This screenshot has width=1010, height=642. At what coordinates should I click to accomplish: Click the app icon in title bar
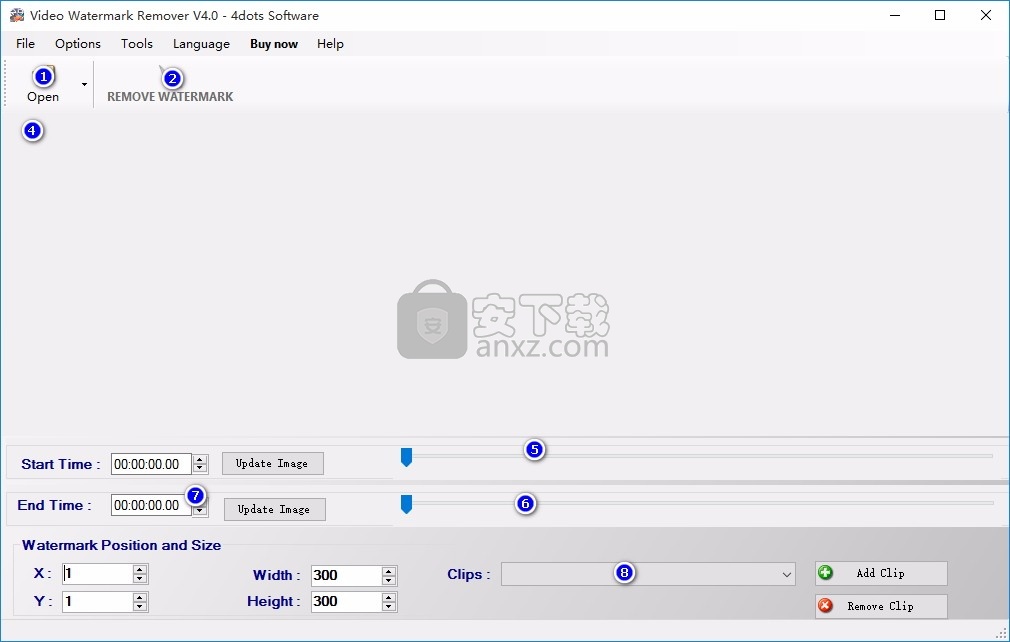click(17, 15)
